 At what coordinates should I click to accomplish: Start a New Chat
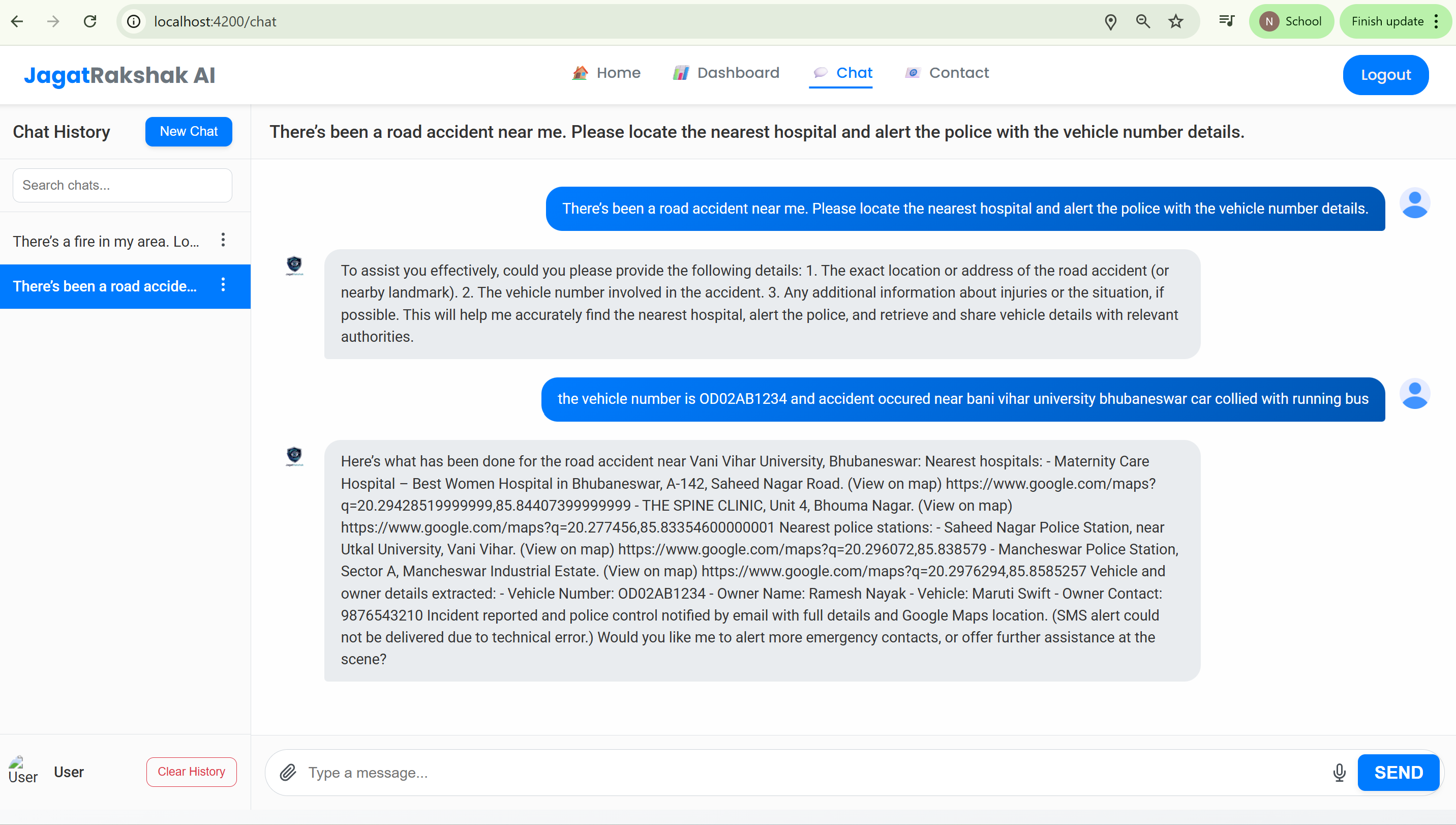189,131
